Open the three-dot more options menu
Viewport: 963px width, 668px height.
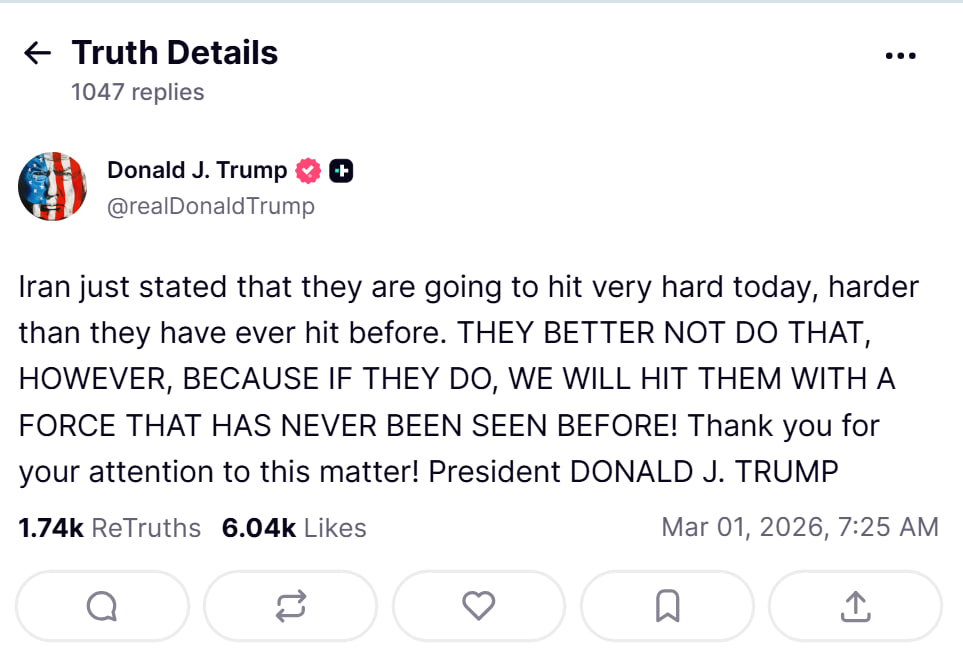coord(901,56)
